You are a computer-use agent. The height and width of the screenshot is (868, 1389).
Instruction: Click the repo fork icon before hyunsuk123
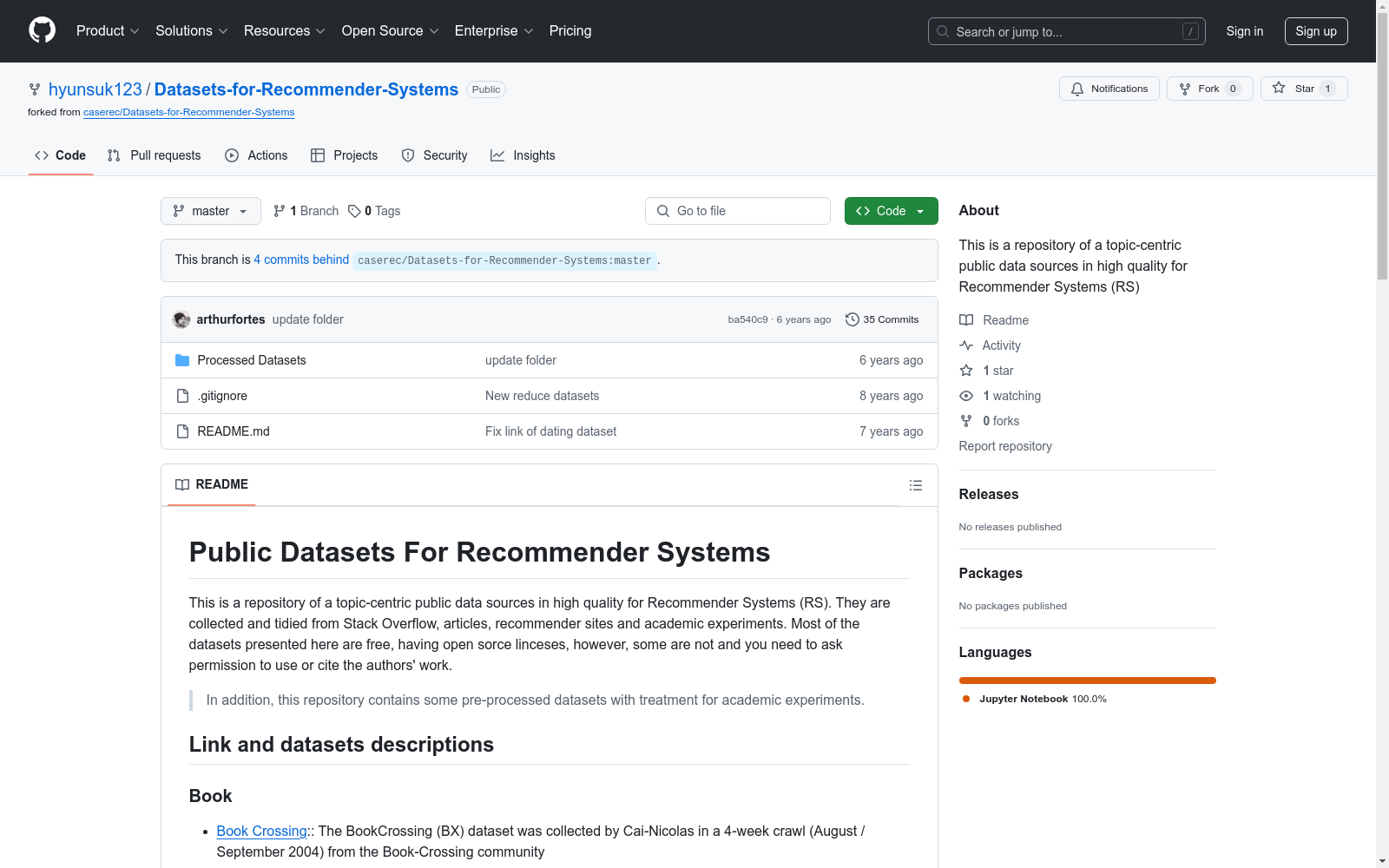point(35,89)
